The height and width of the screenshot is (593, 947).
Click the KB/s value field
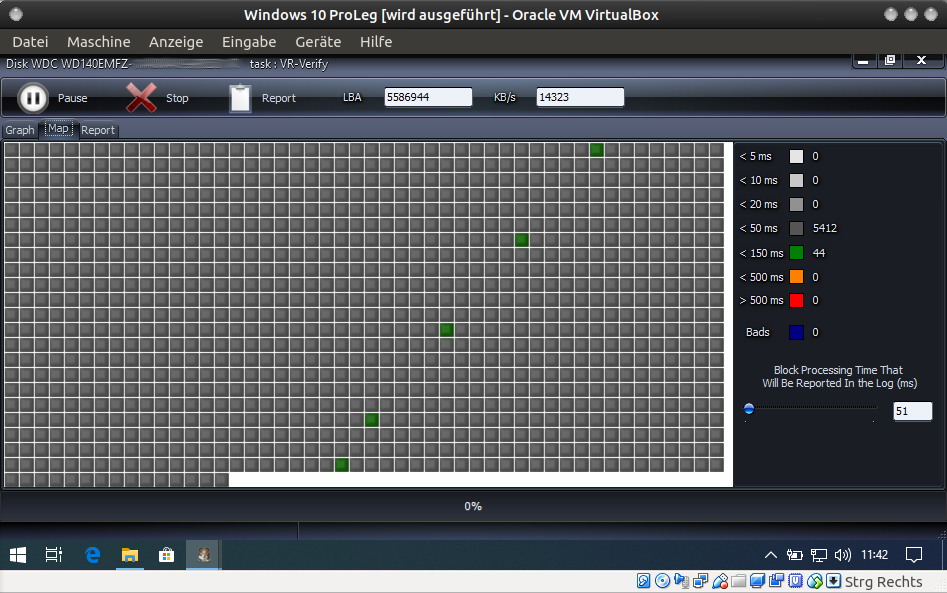(x=580, y=97)
